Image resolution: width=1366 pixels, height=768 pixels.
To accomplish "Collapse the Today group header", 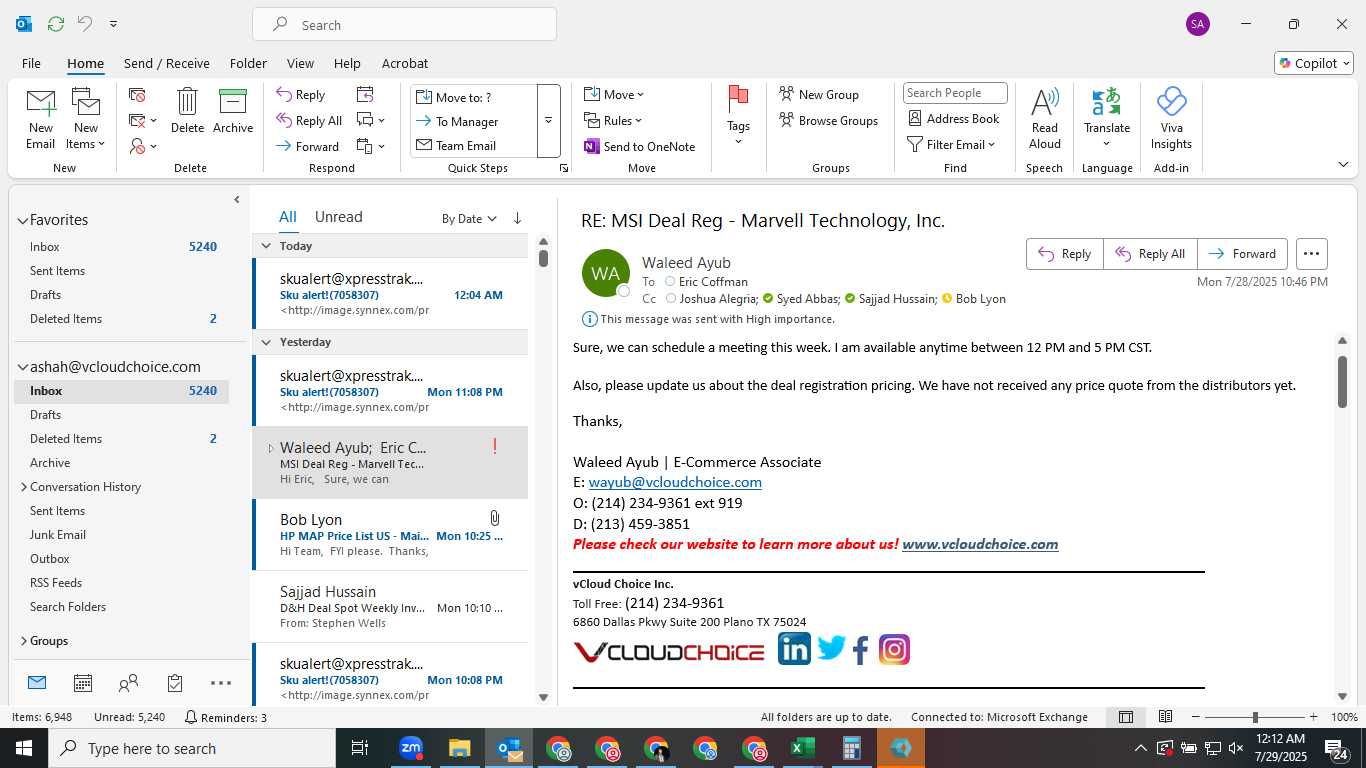I will pos(266,246).
